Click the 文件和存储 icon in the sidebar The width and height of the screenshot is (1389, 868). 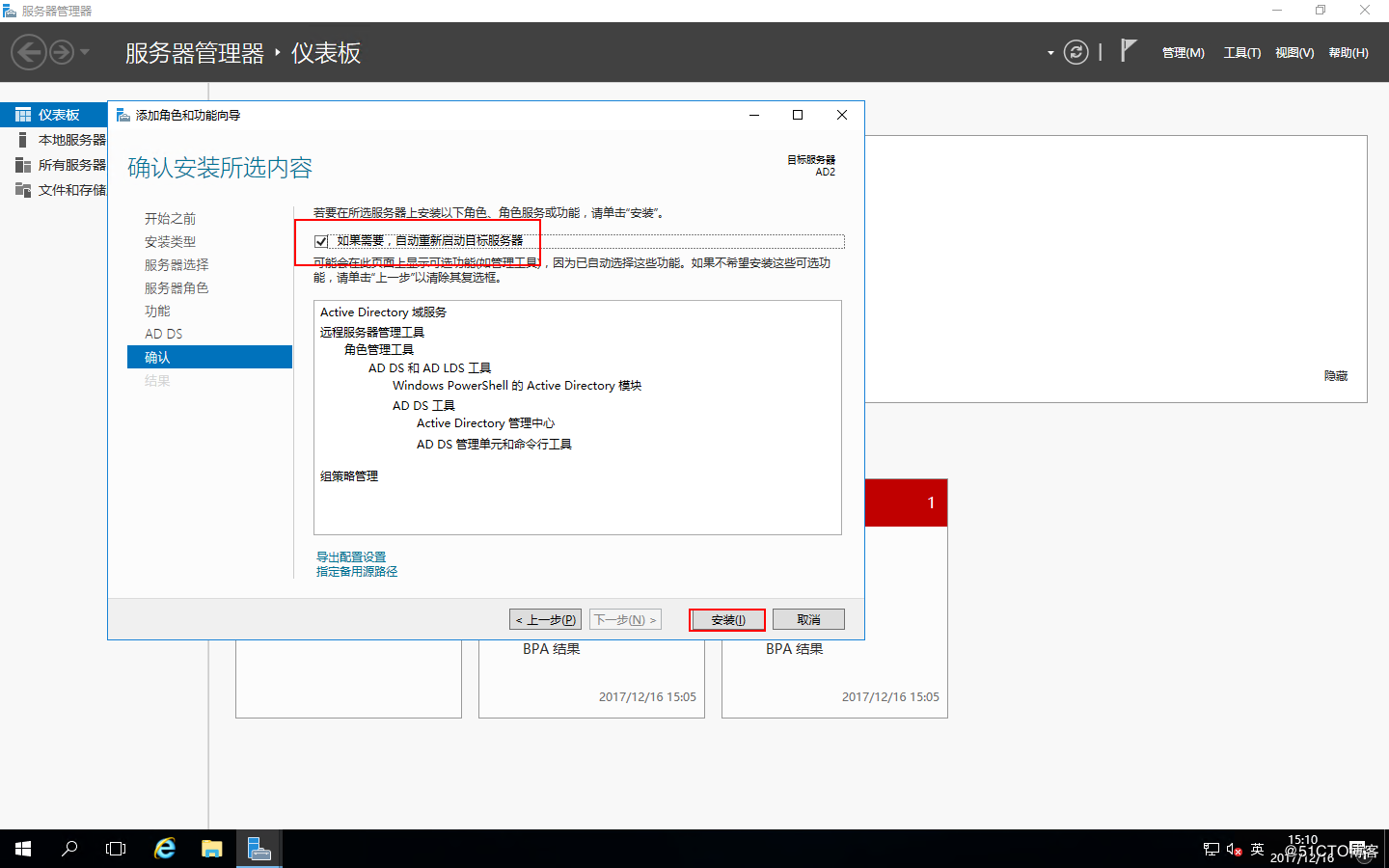23,190
